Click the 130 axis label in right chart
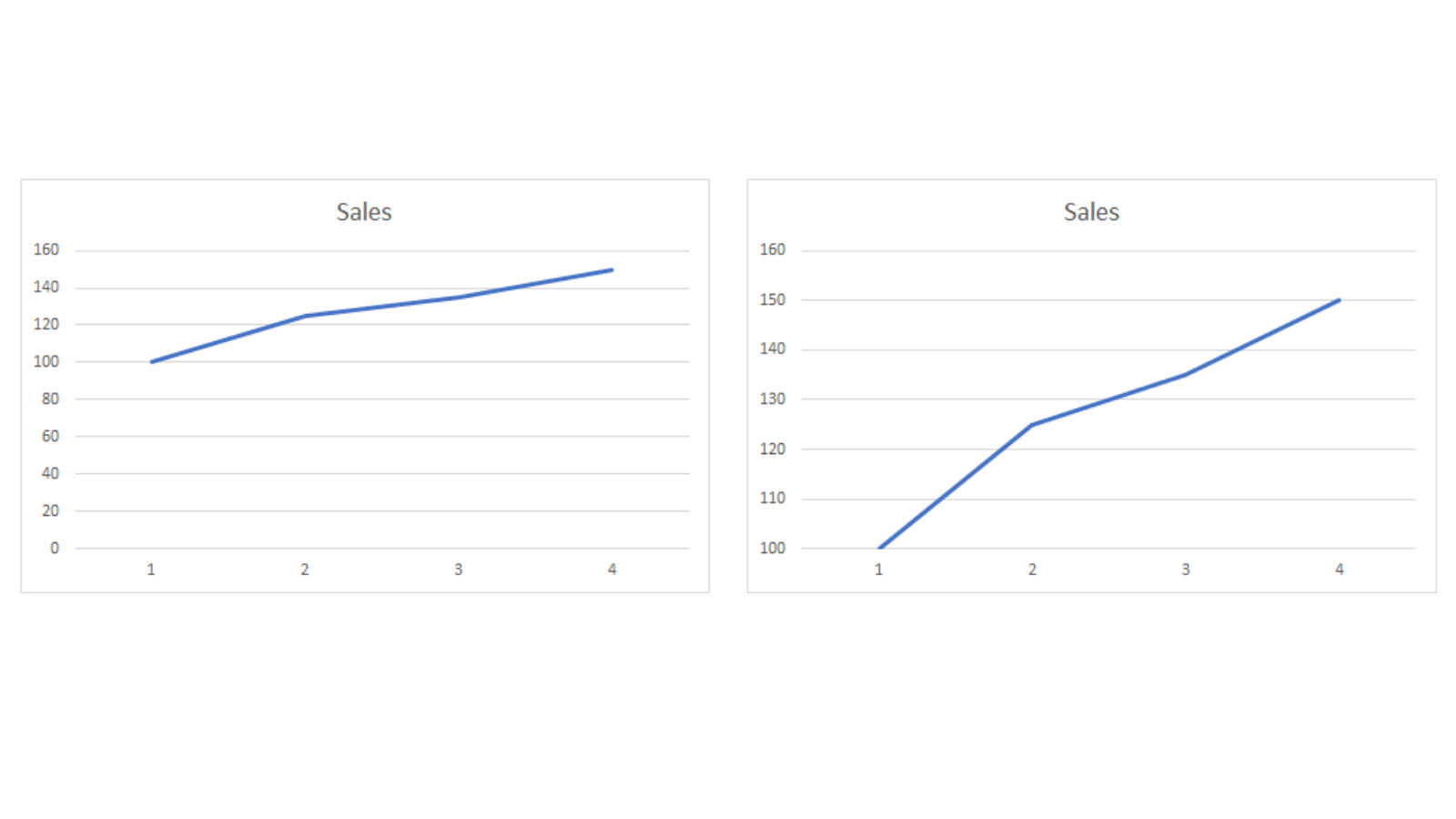This screenshot has height=819, width=1456. tap(773, 399)
